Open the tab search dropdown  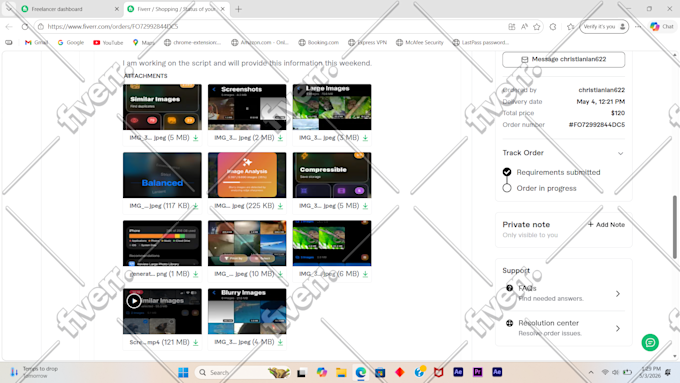click(8, 9)
